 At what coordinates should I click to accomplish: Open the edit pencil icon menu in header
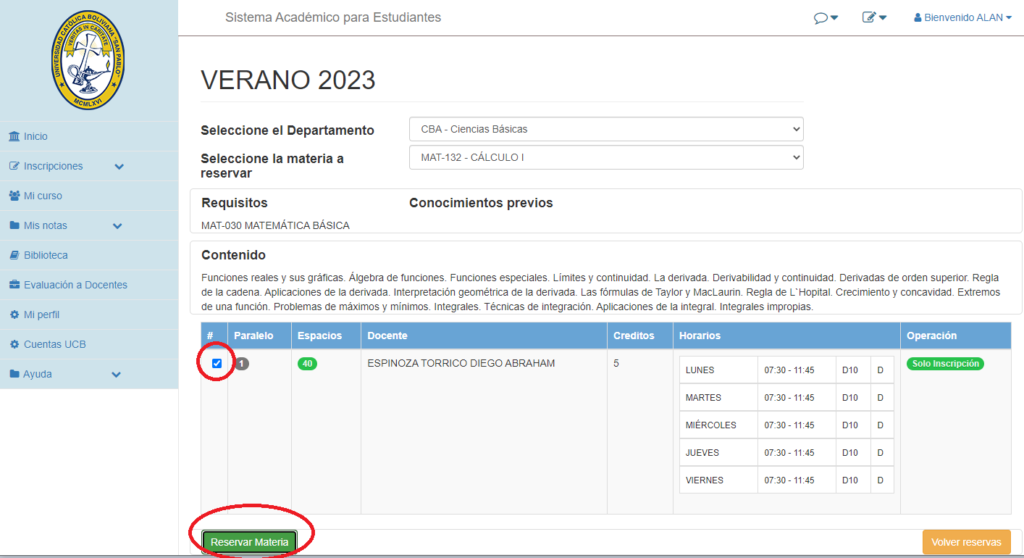pyautogui.click(x=871, y=18)
